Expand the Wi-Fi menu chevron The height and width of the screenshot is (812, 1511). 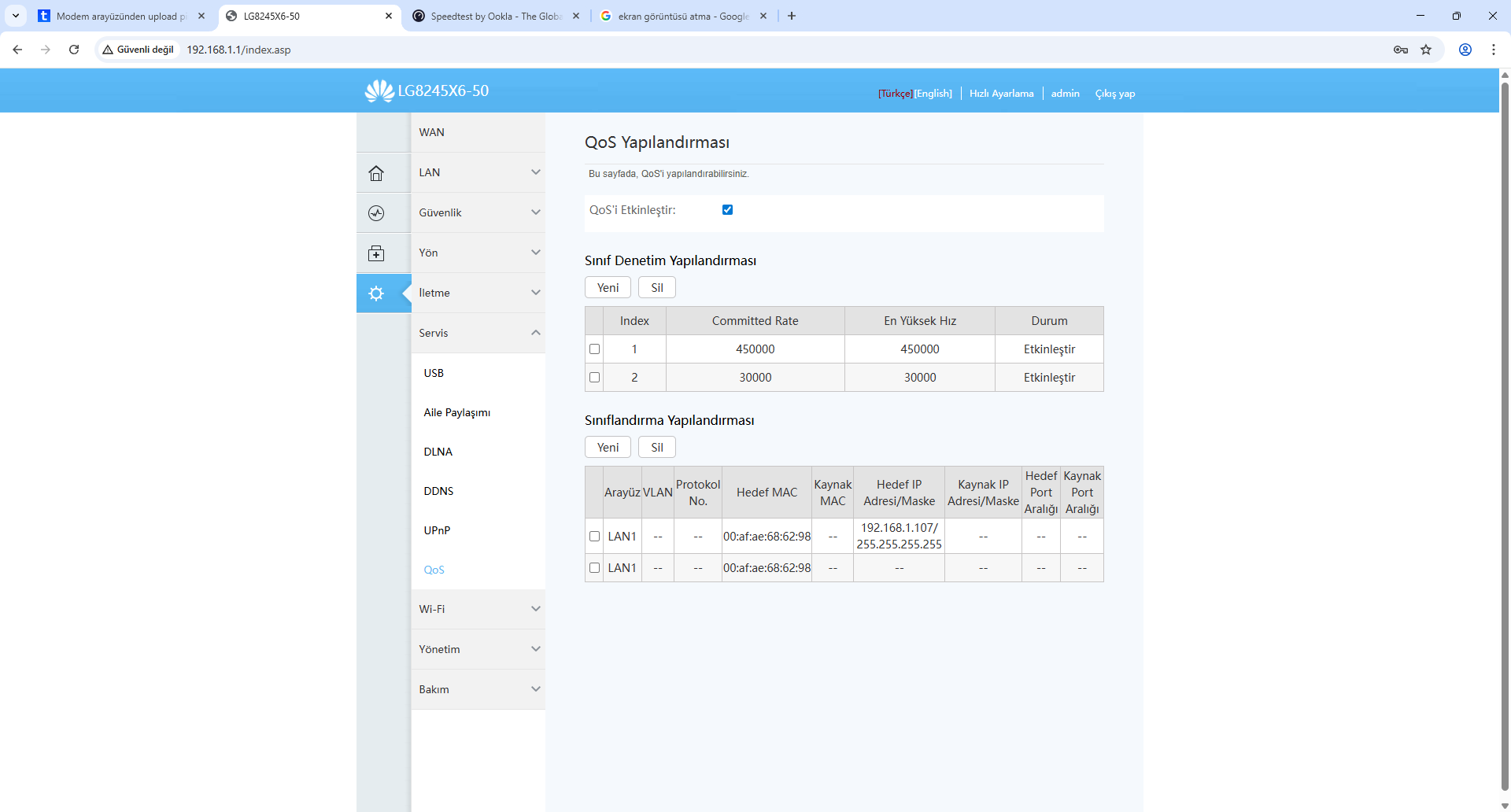tap(535, 609)
